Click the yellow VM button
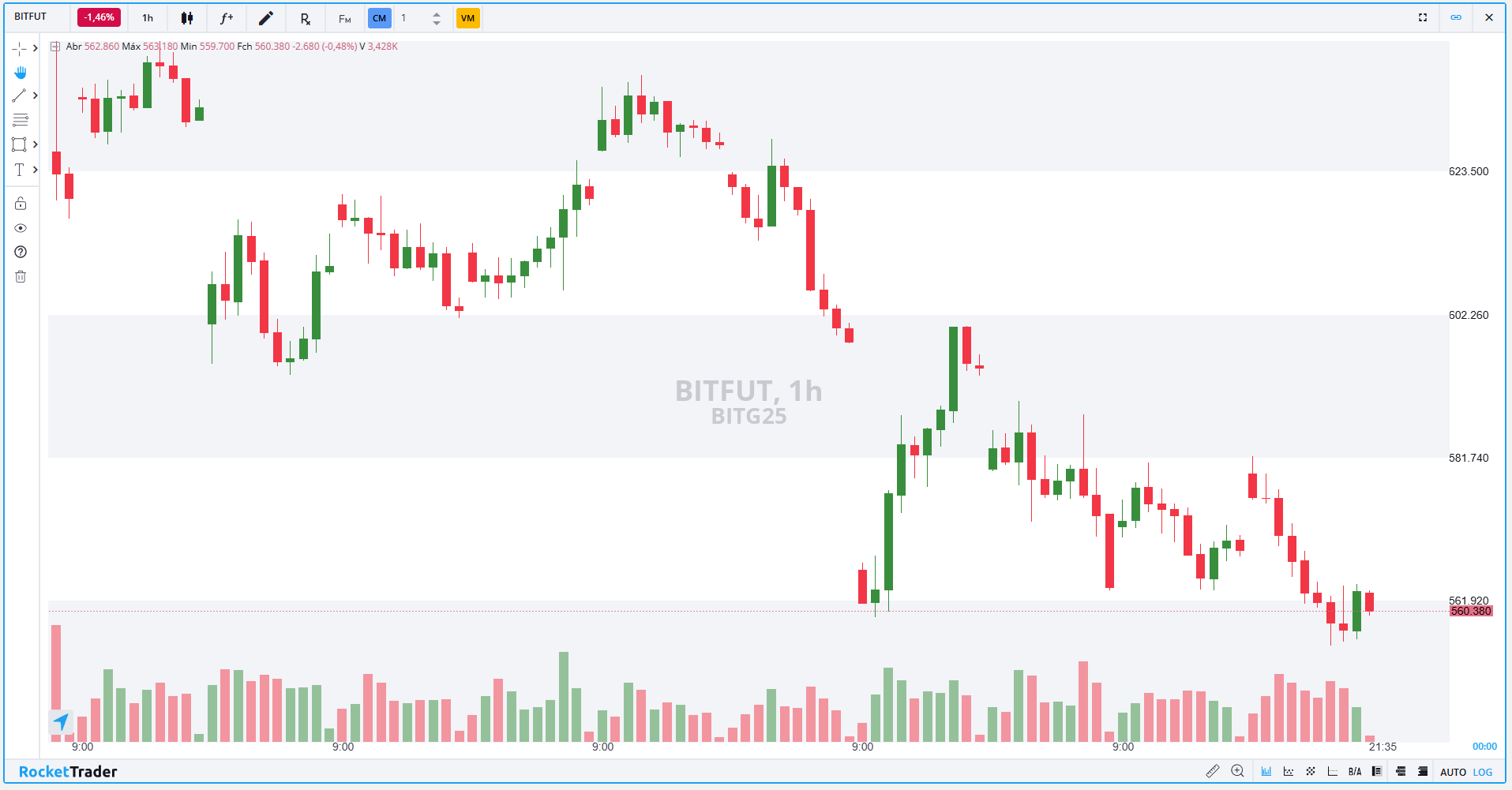Viewport: 1512px width, 790px height. (x=468, y=18)
